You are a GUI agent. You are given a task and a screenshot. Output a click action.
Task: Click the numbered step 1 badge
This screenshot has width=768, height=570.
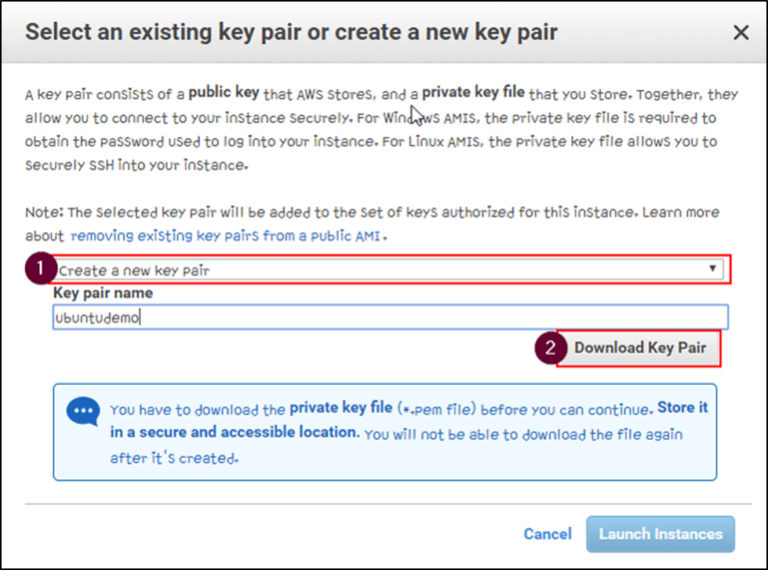coord(39,269)
